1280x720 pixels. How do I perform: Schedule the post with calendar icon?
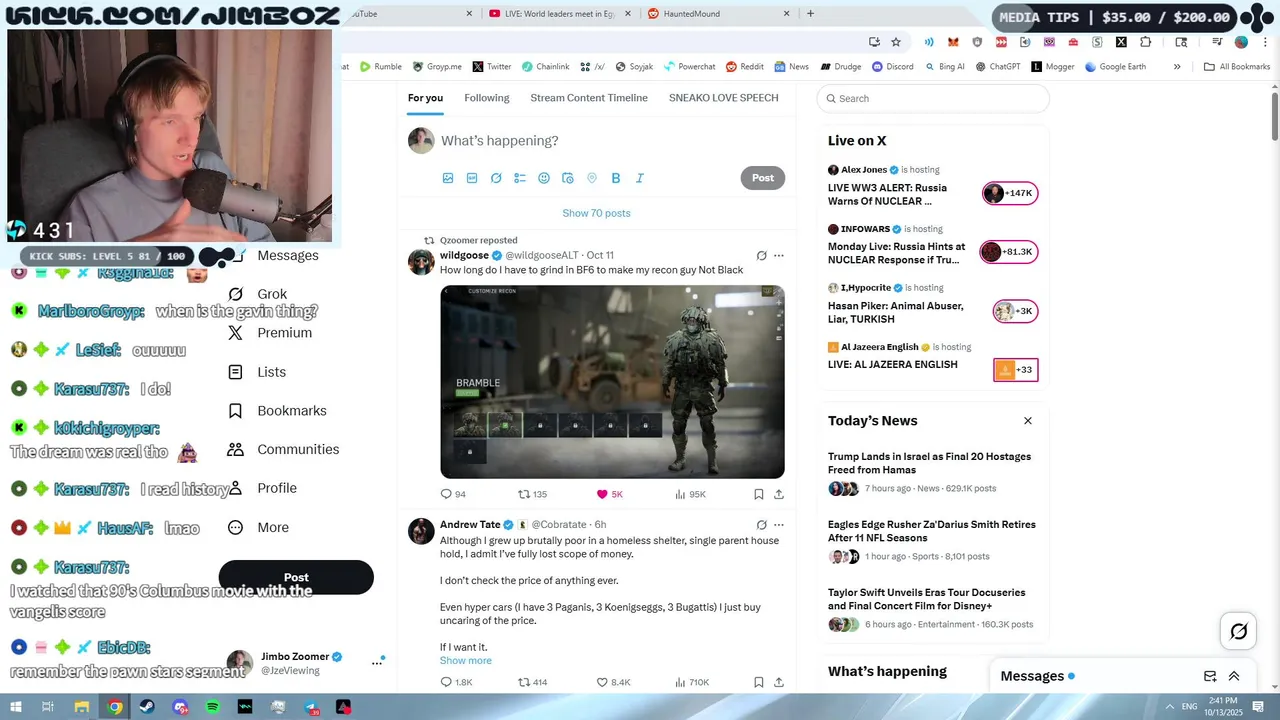coord(568,178)
